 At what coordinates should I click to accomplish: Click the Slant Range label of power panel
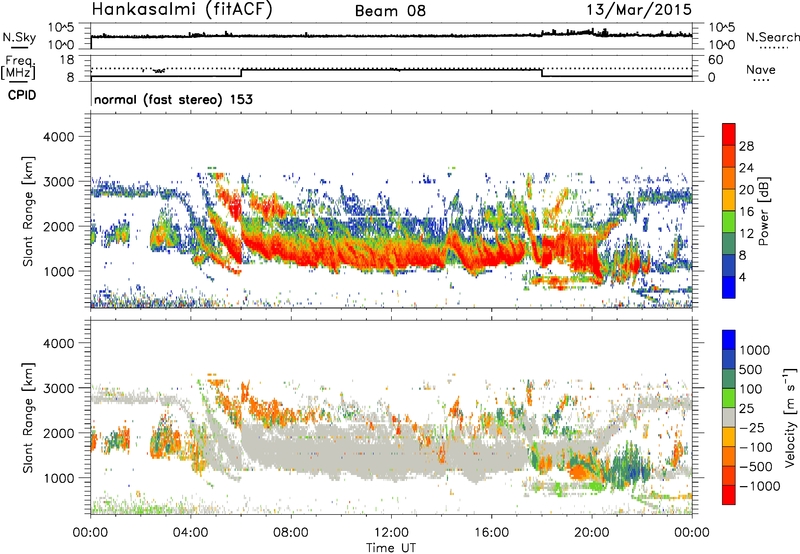pyautogui.click(x=28, y=211)
